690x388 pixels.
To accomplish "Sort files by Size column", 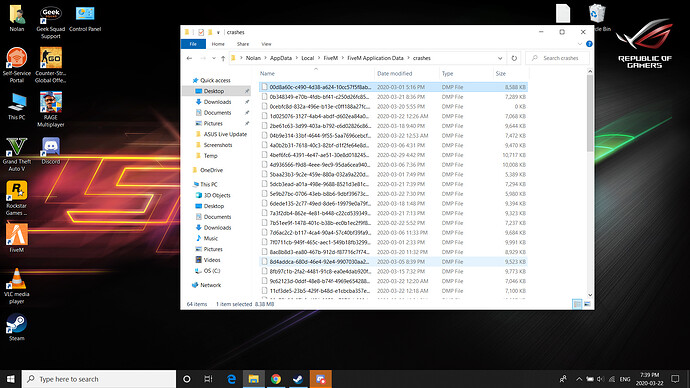I will click(510, 73).
